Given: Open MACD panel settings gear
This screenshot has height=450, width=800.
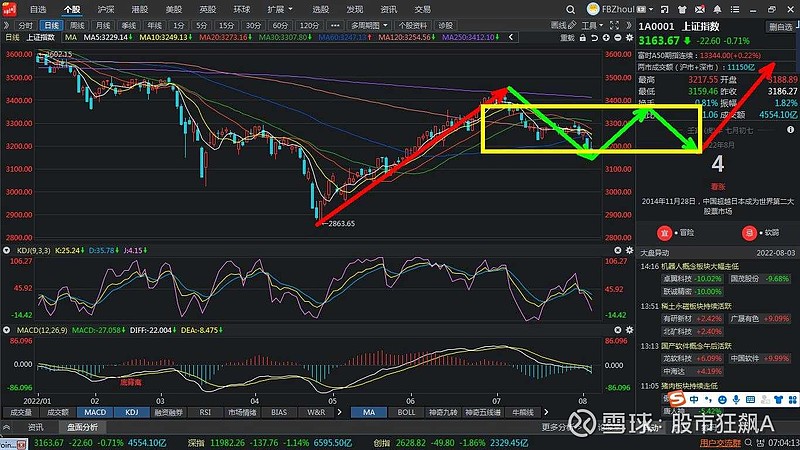Looking at the screenshot, I should [630, 330].
